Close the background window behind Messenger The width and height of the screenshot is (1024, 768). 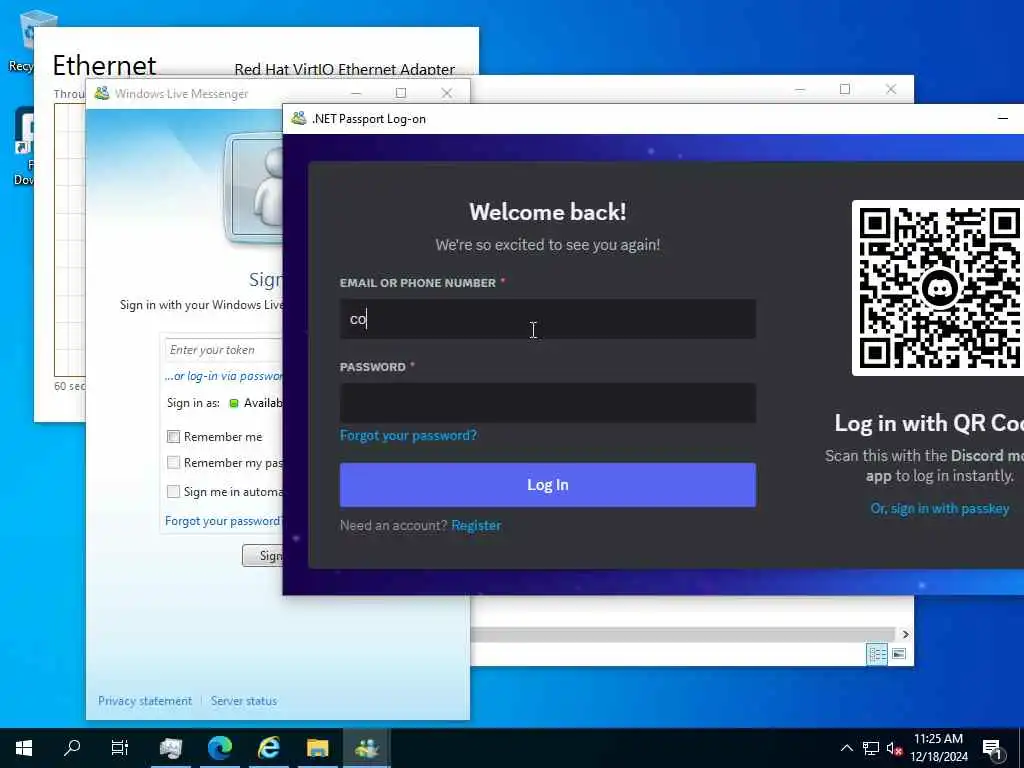[x=891, y=89]
